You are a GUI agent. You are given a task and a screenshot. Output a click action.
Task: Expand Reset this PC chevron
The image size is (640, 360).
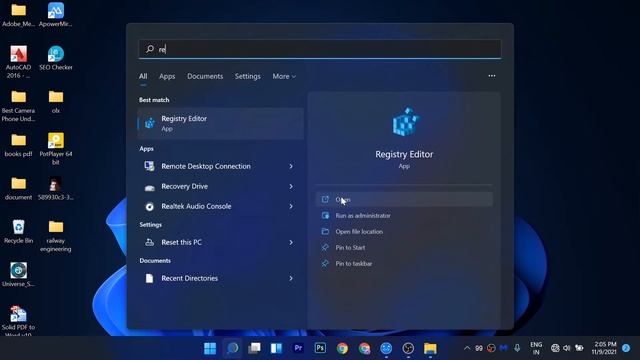click(x=291, y=242)
